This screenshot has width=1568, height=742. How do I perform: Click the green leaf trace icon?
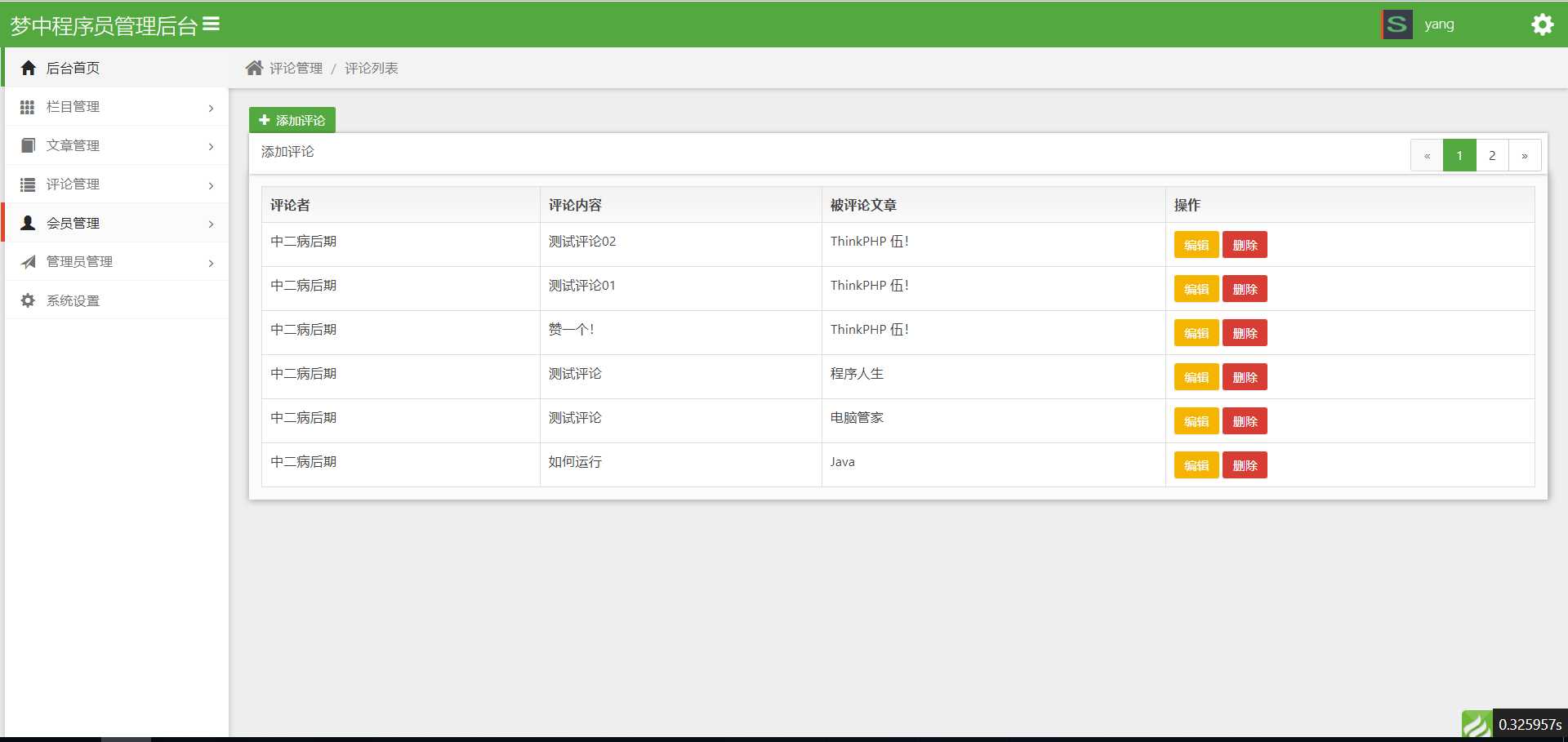pyautogui.click(x=1477, y=725)
